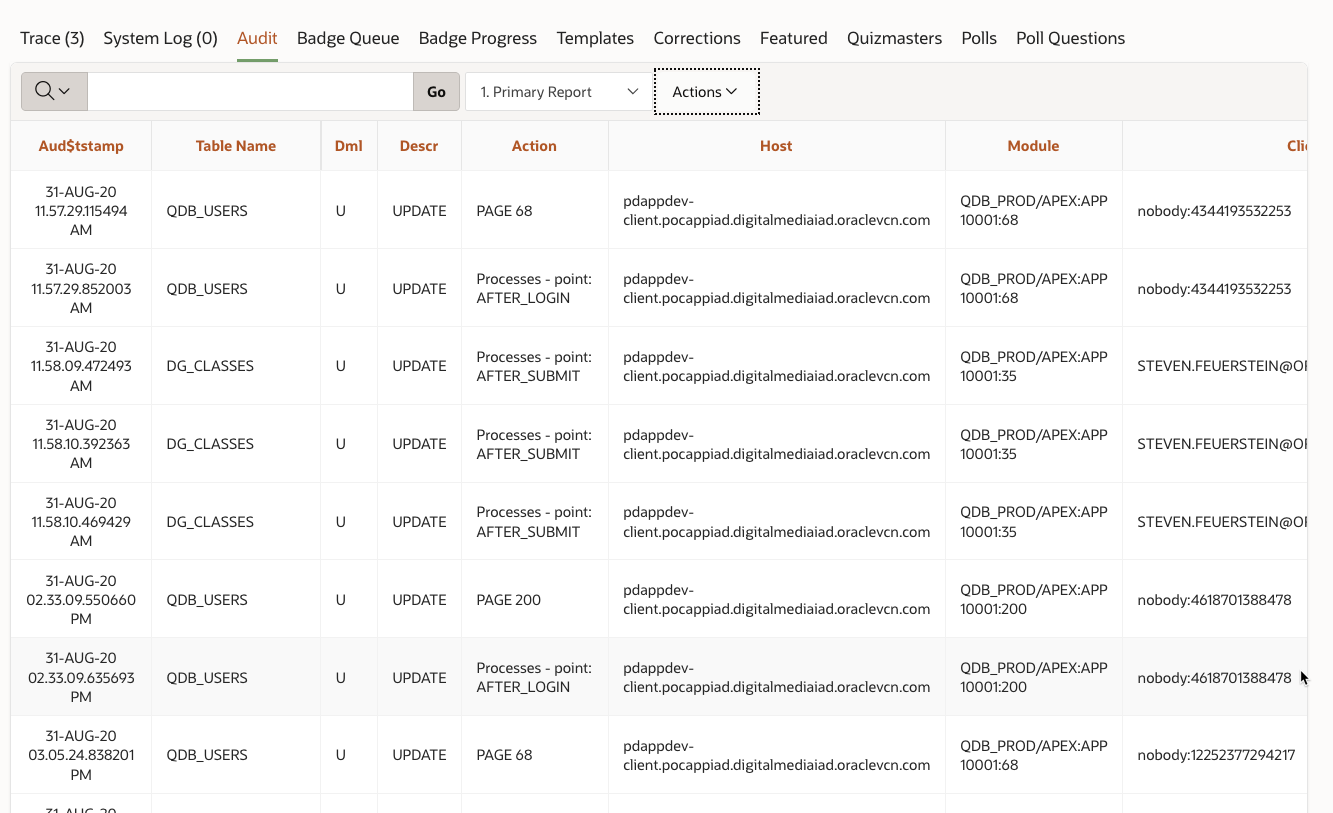The height and width of the screenshot is (813, 1333).
Task: Sort rows by the Dml column
Action: 348,145
